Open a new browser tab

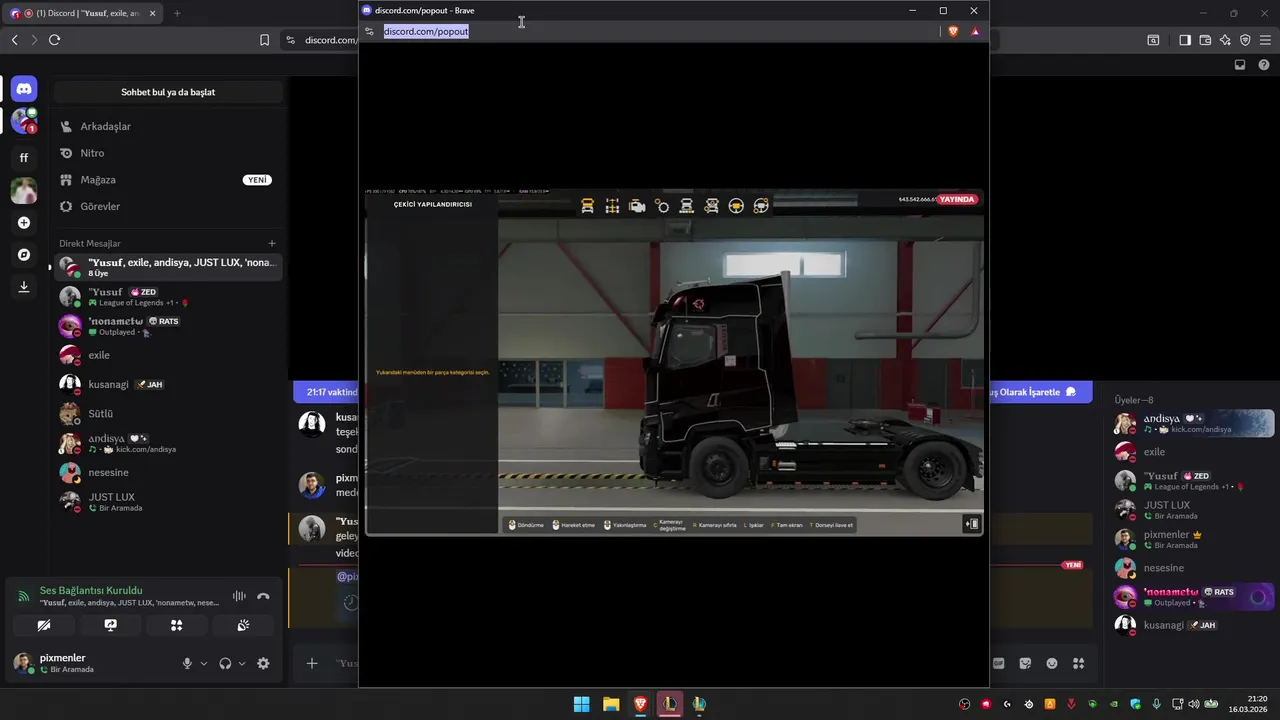click(177, 13)
